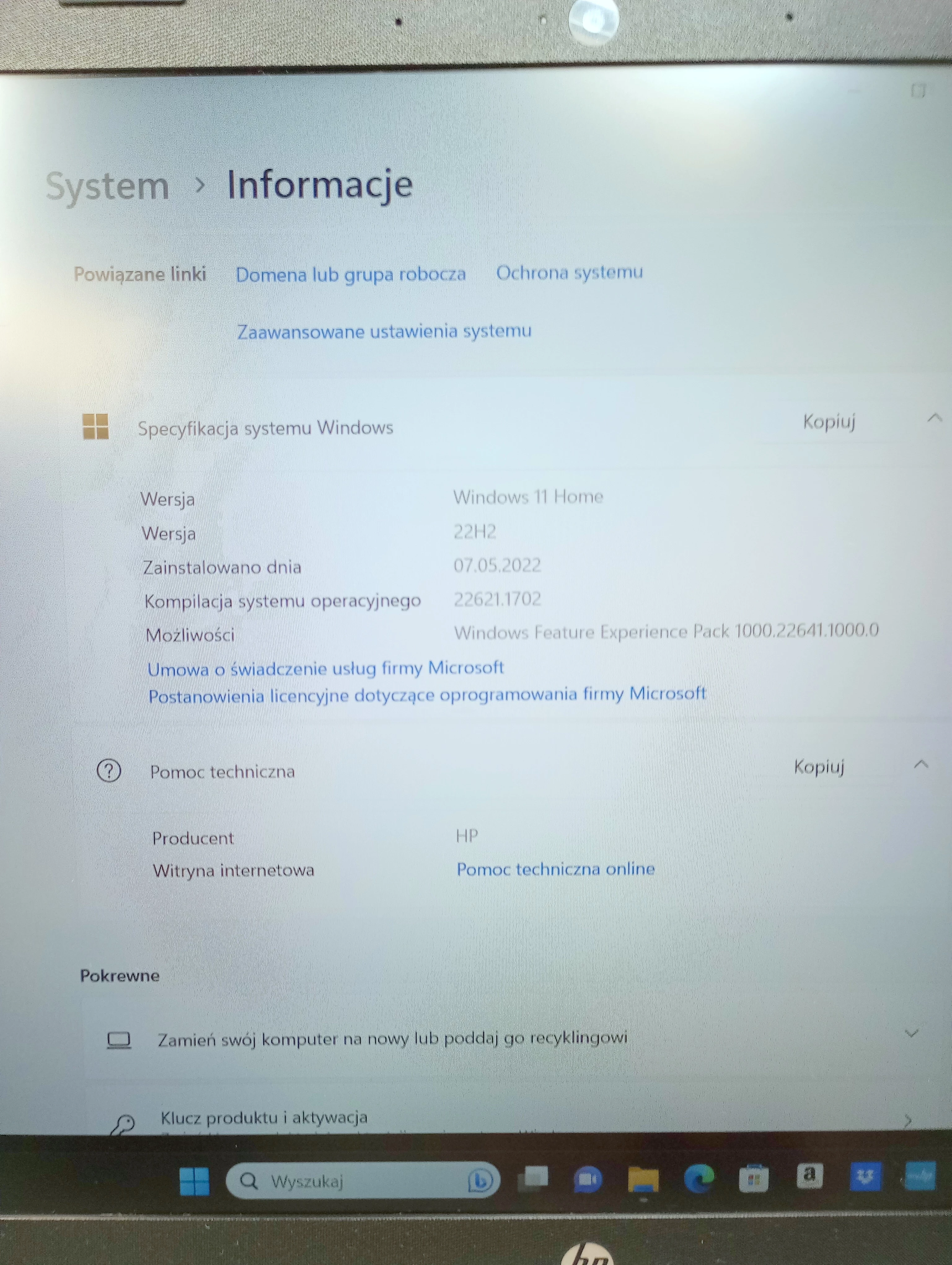
Task: Open the Amazon app on the taskbar
Action: coord(809,1176)
